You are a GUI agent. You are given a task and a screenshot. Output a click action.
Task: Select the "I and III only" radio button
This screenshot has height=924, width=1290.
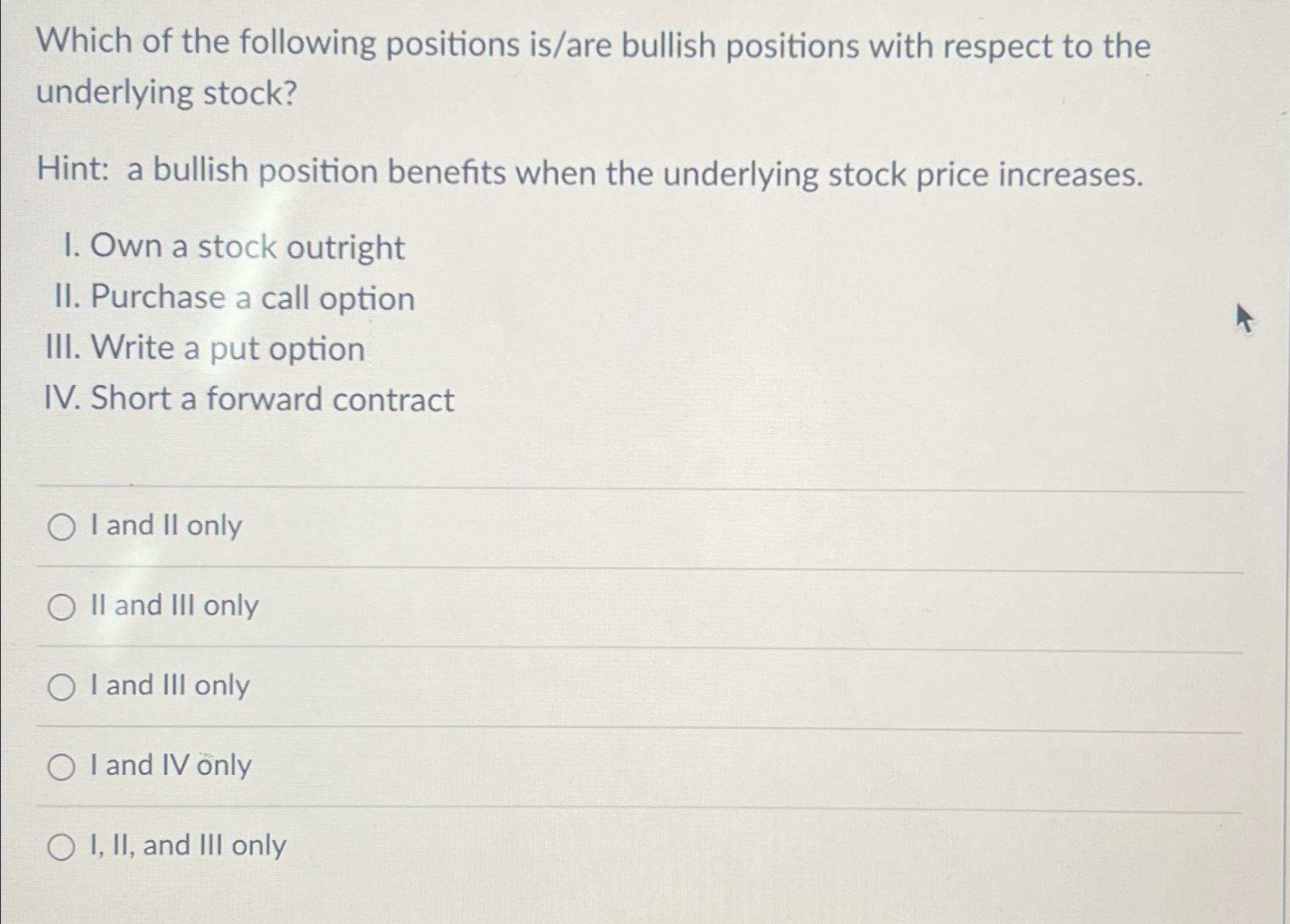(61, 687)
